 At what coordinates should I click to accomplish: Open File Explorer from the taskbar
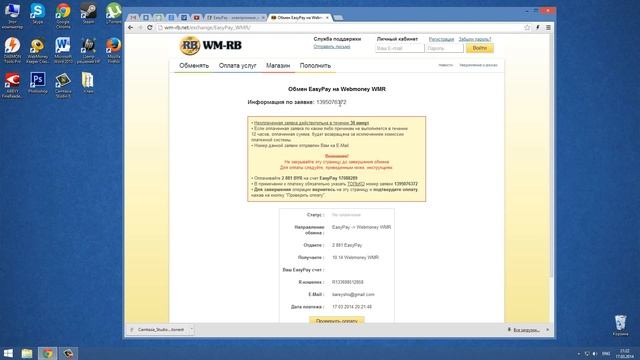point(27,353)
